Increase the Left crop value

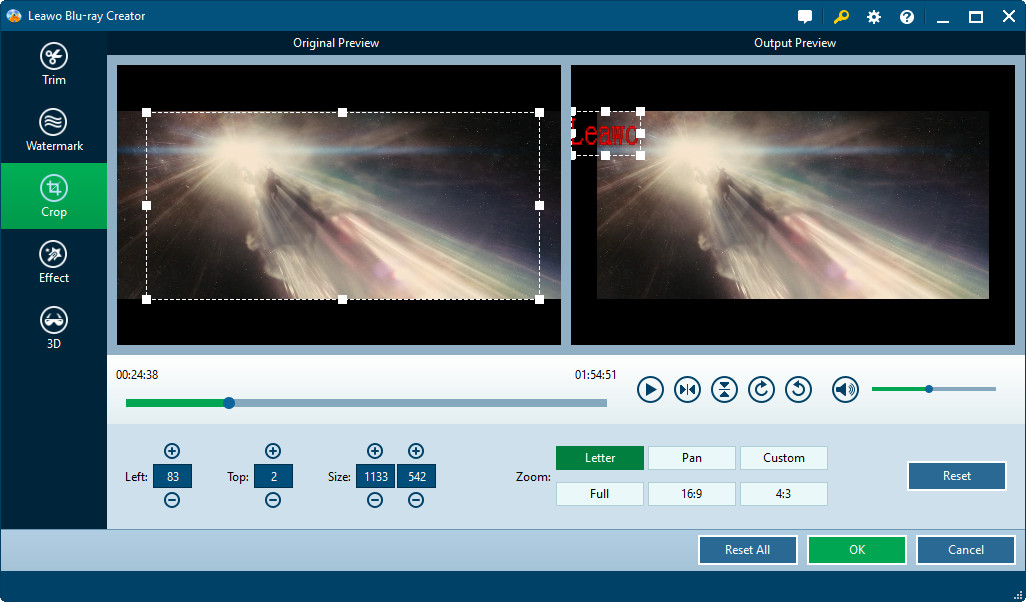(x=172, y=451)
